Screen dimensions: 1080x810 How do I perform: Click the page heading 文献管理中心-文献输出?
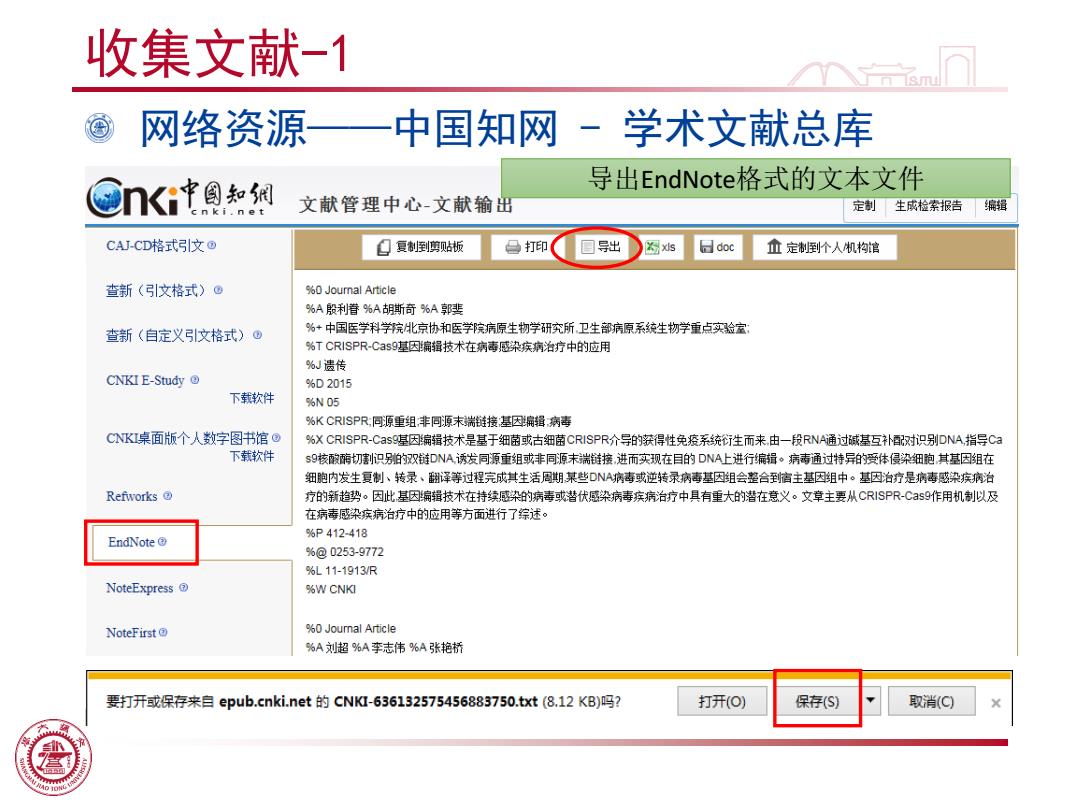click(406, 205)
